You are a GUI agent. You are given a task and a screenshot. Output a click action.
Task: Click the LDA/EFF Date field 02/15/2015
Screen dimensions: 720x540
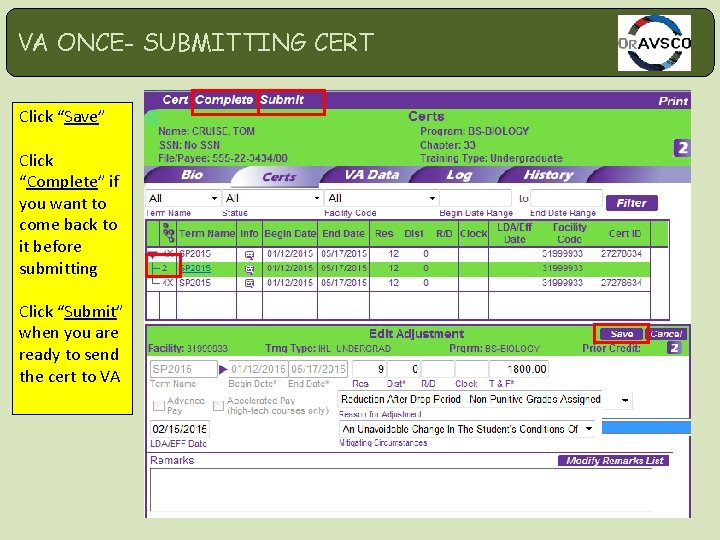[x=180, y=429]
